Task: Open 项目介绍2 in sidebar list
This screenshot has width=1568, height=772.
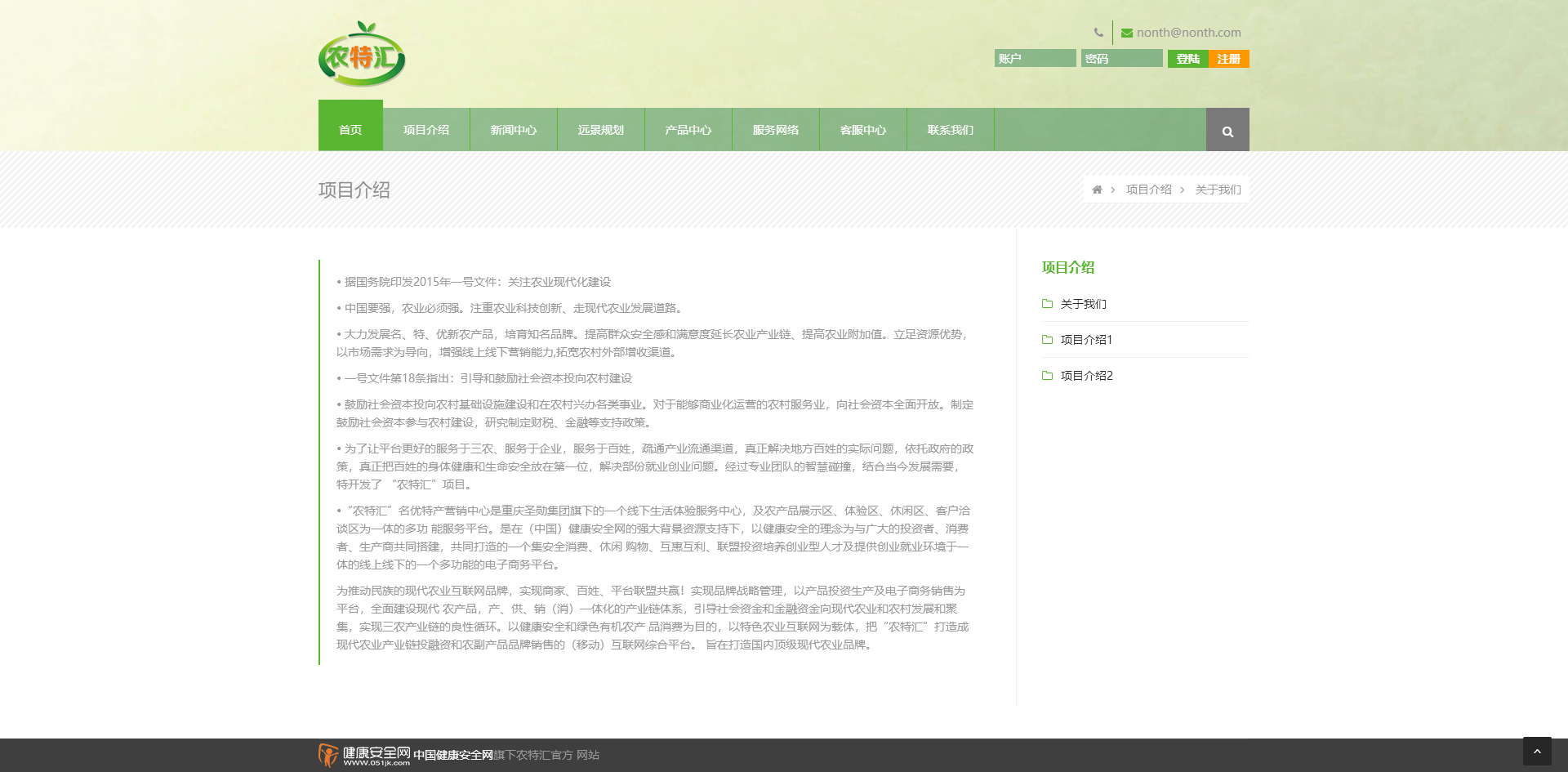Action: coord(1086,376)
